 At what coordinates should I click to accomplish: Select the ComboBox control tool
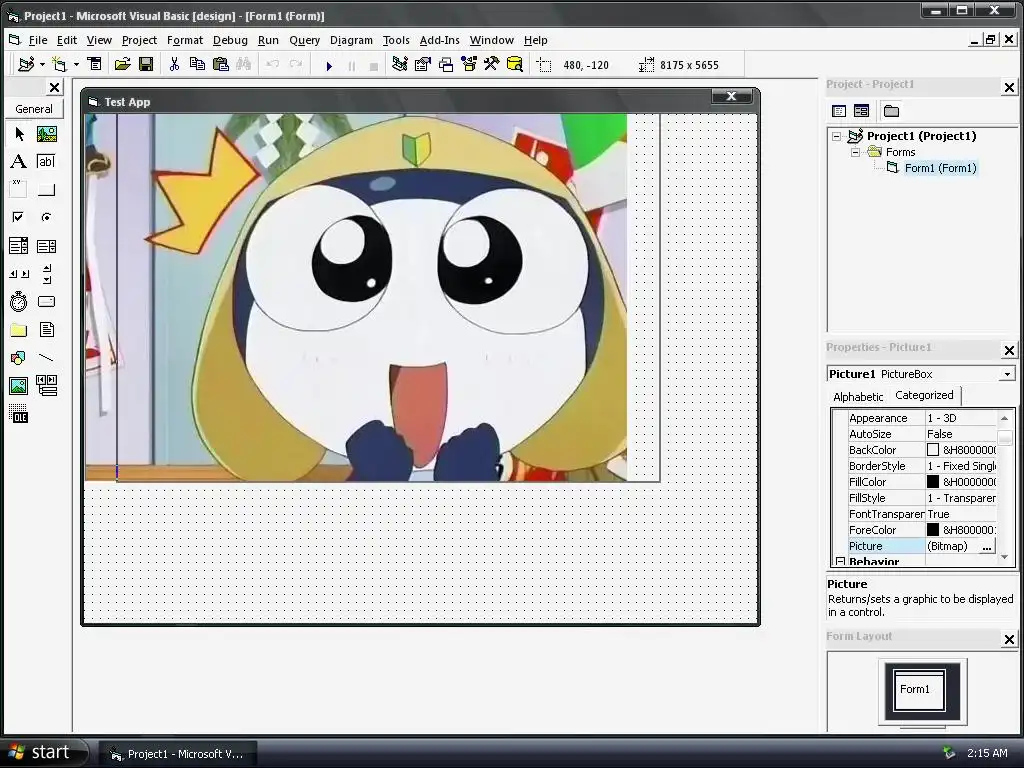point(19,246)
